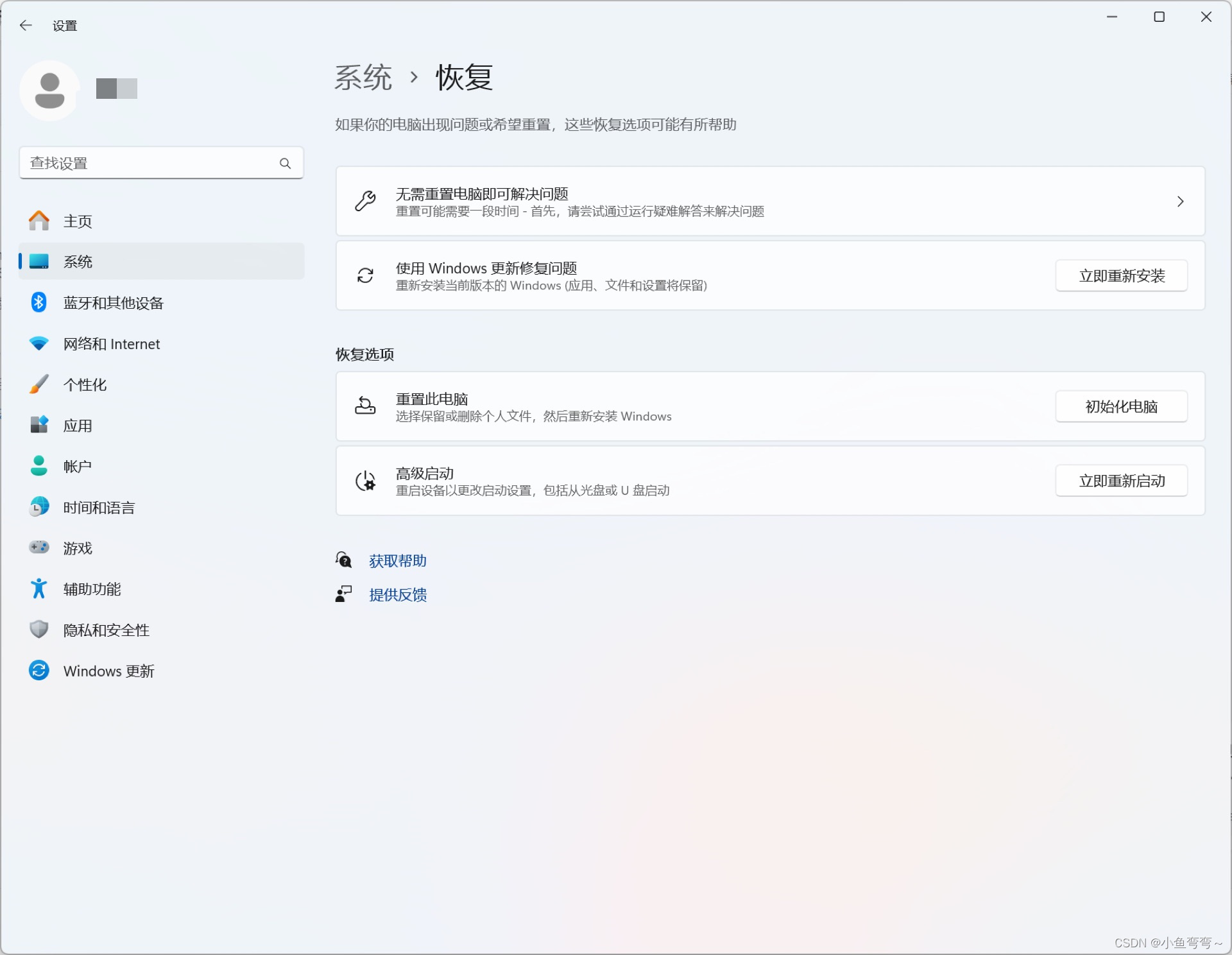Click the Wi-Fi network icon
Viewport: 1232px width, 955px height.
(39, 343)
